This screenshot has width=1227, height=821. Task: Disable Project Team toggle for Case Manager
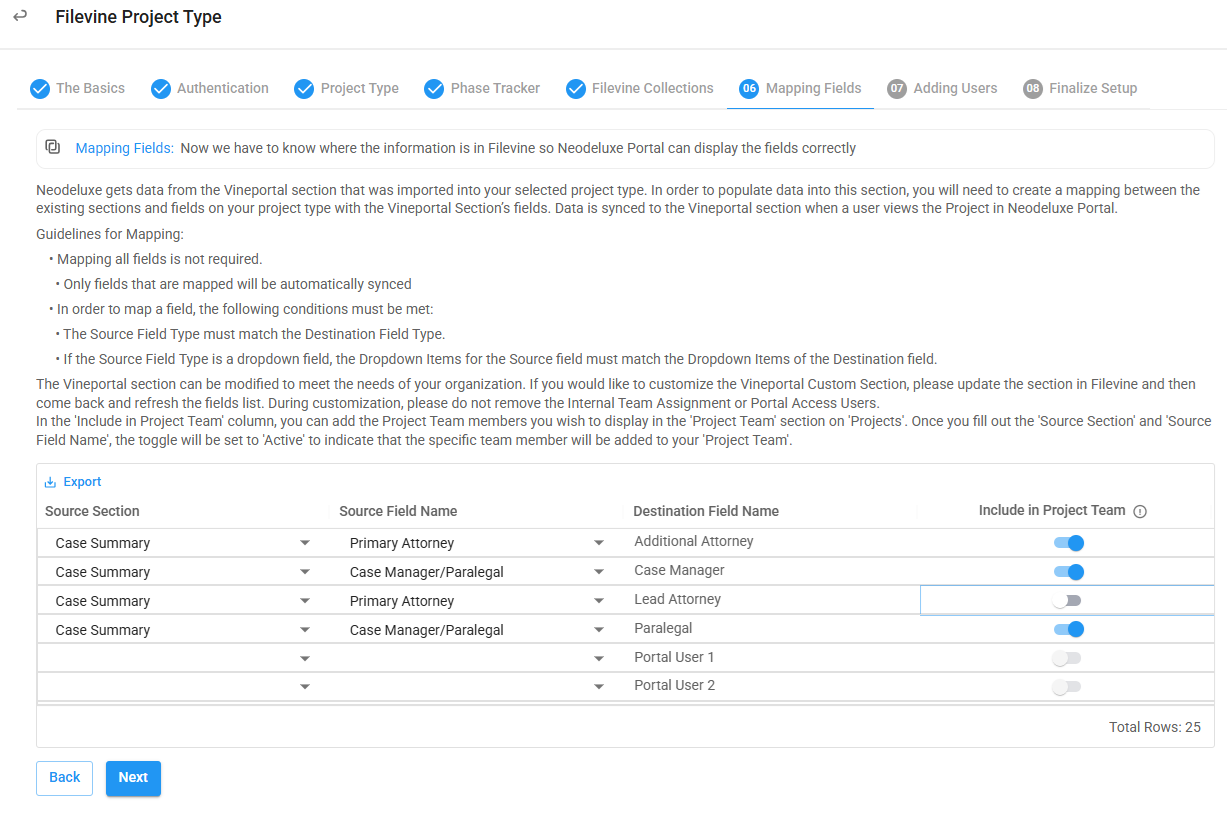(1068, 572)
